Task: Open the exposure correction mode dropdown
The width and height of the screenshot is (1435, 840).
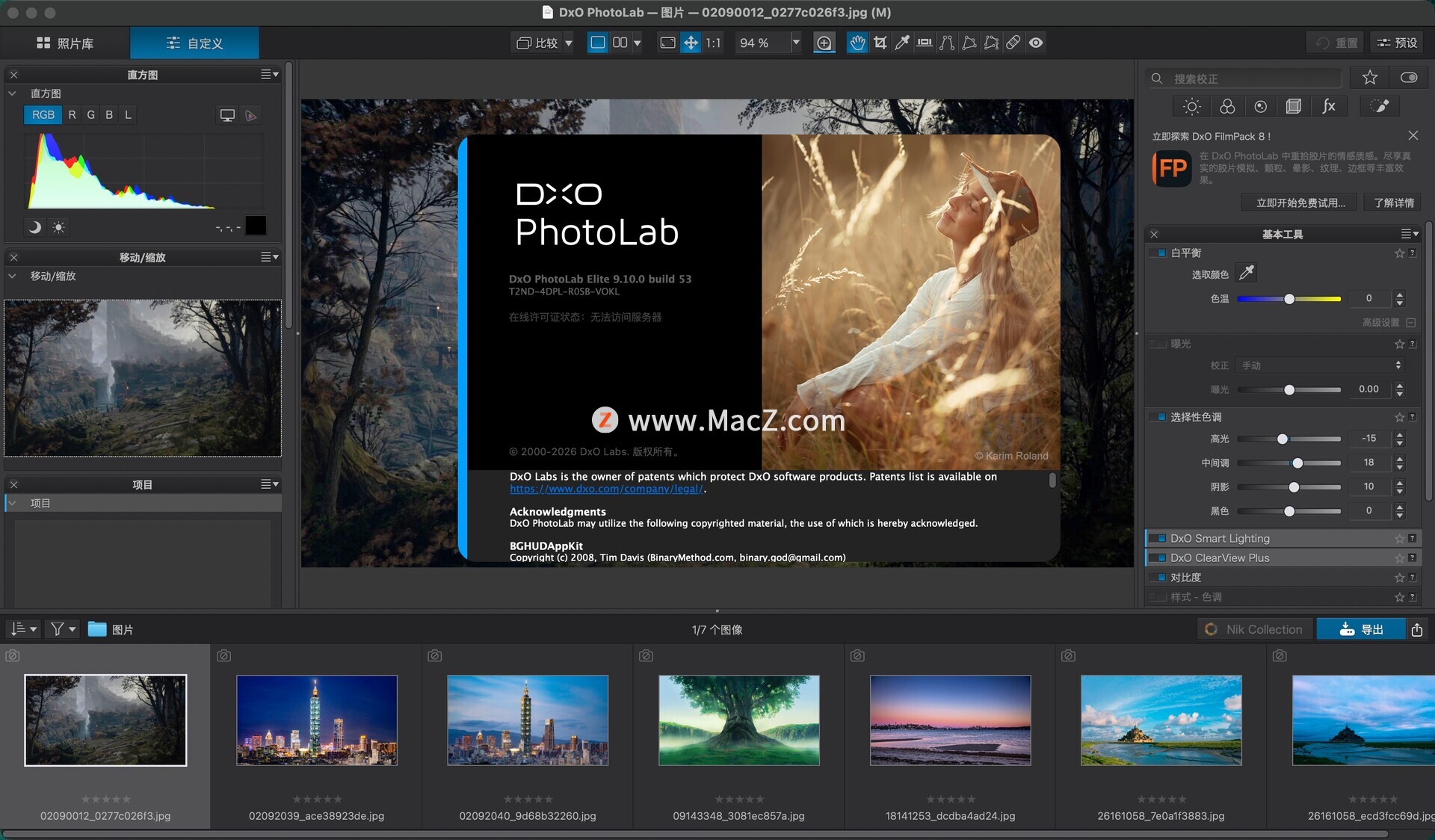Action: coord(1320,365)
